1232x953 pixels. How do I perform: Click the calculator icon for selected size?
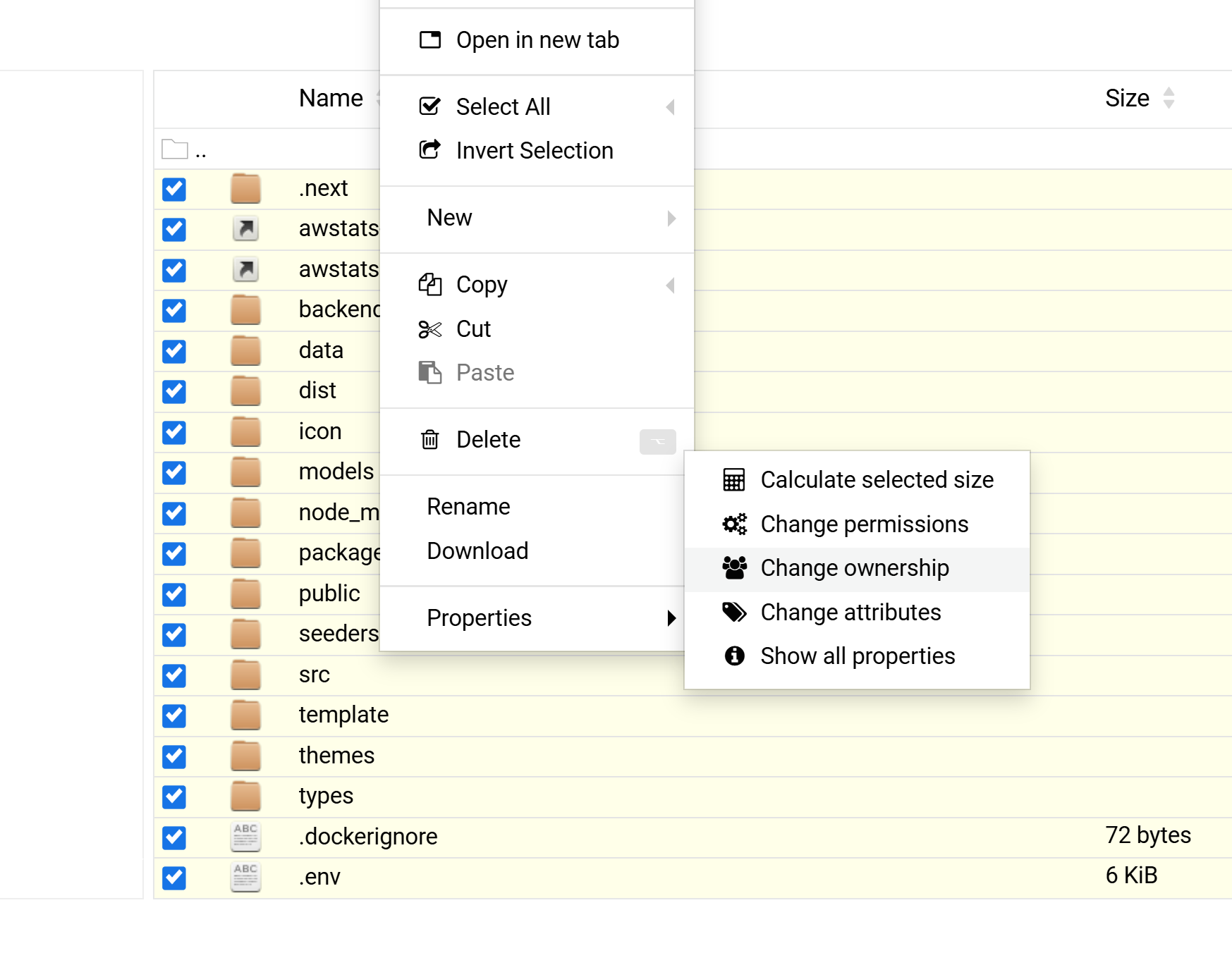[x=734, y=480]
